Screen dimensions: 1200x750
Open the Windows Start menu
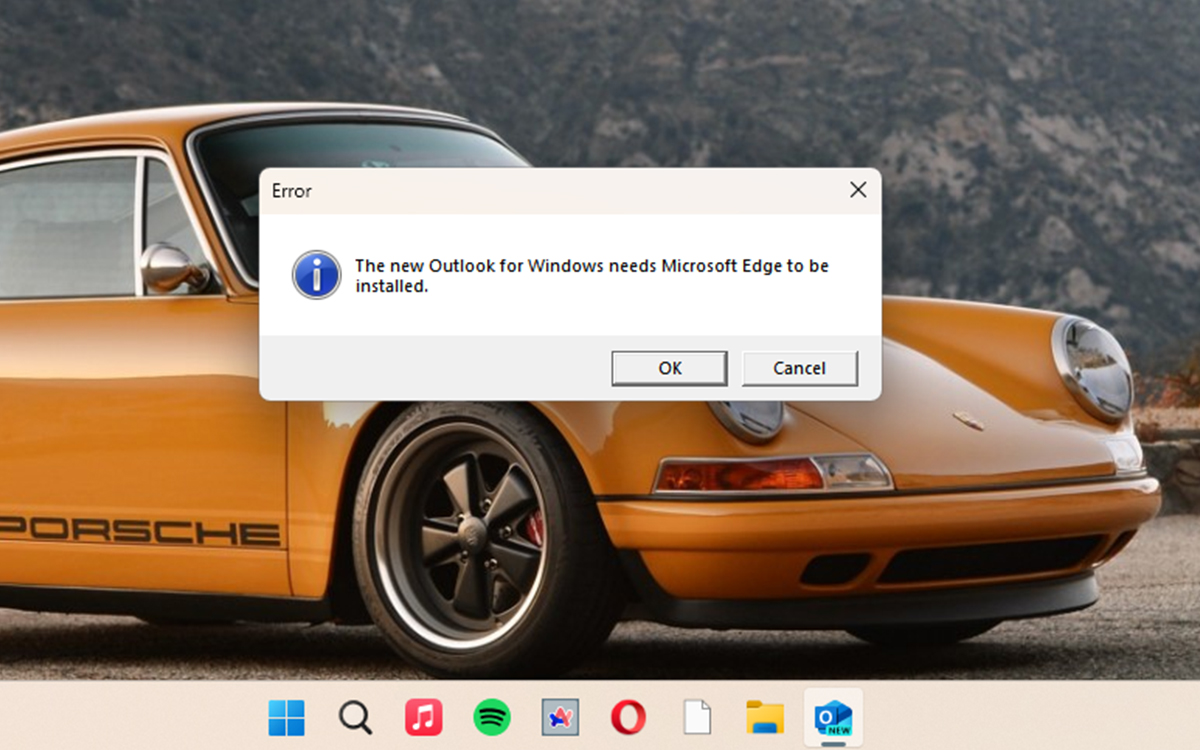pyautogui.click(x=287, y=717)
